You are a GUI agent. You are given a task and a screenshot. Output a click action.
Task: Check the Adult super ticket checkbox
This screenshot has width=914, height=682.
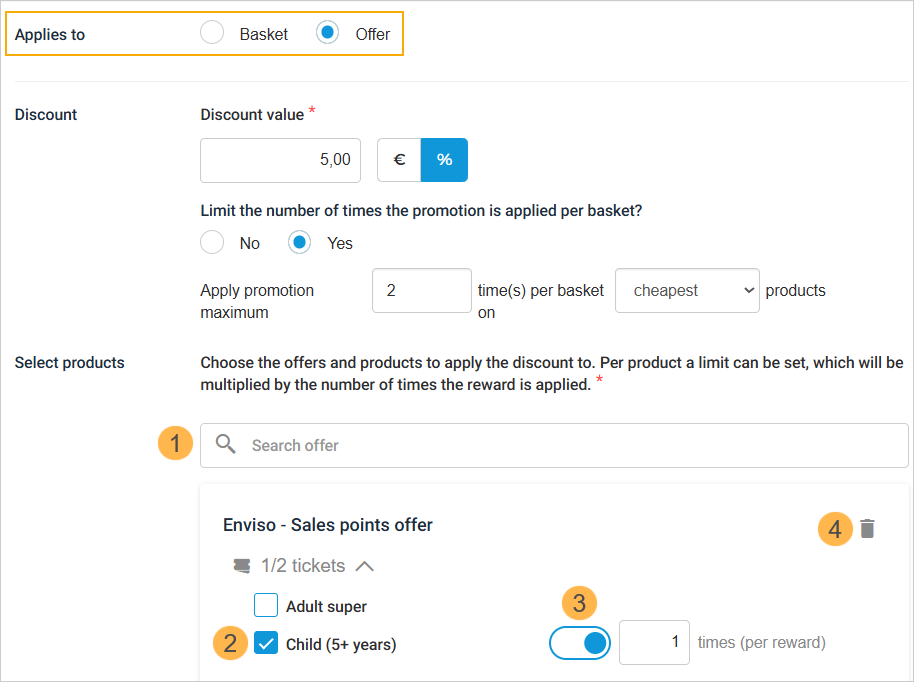[x=266, y=606]
